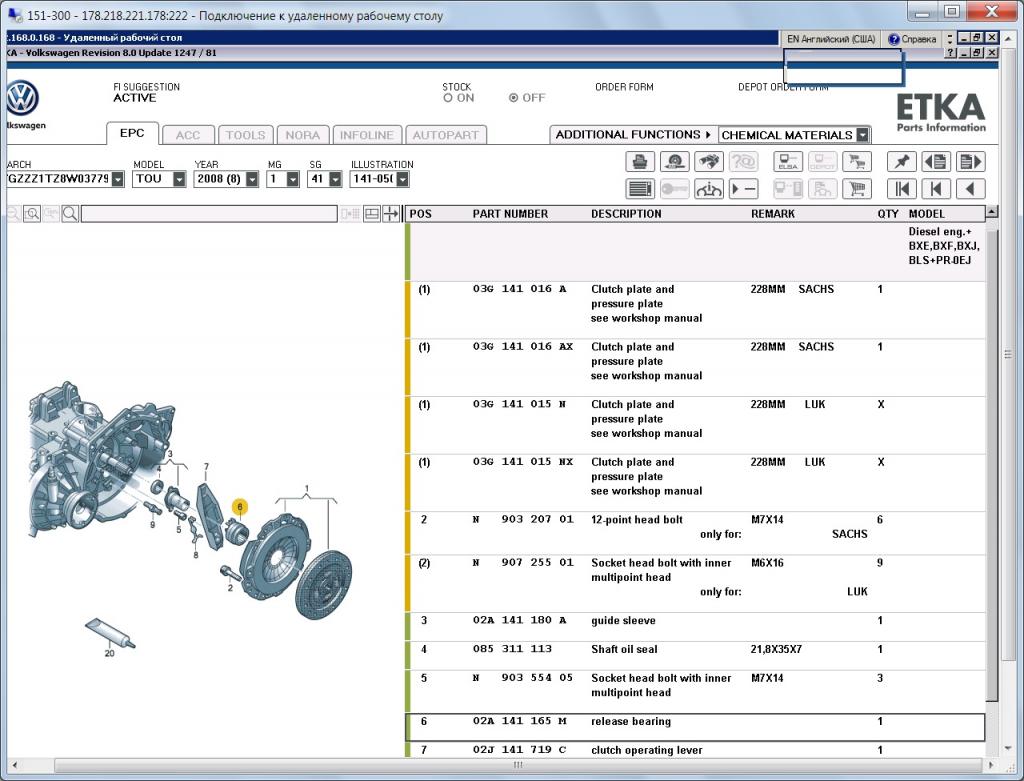Click the plain left arrow icon
1024x781 pixels.
pyautogui.click(x=971, y=189)
